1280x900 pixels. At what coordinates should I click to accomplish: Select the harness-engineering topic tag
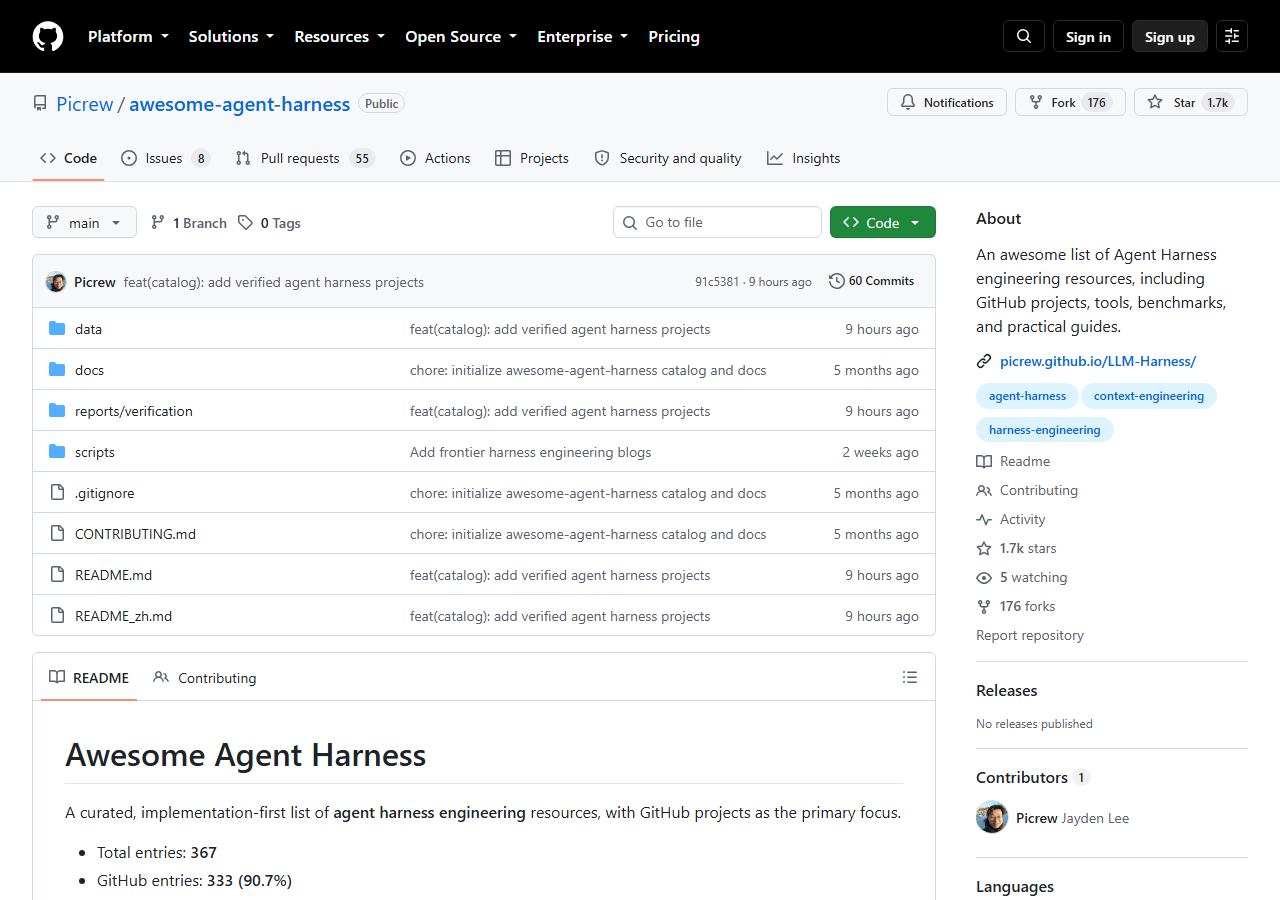click(1044, 430)
